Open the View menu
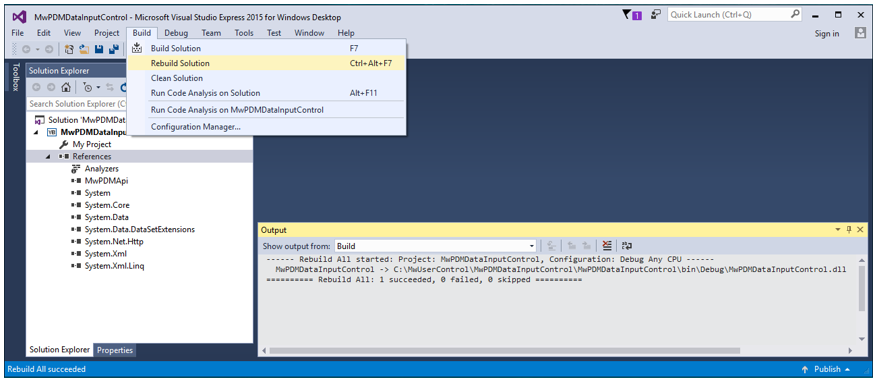 click(x=72, y=33)
